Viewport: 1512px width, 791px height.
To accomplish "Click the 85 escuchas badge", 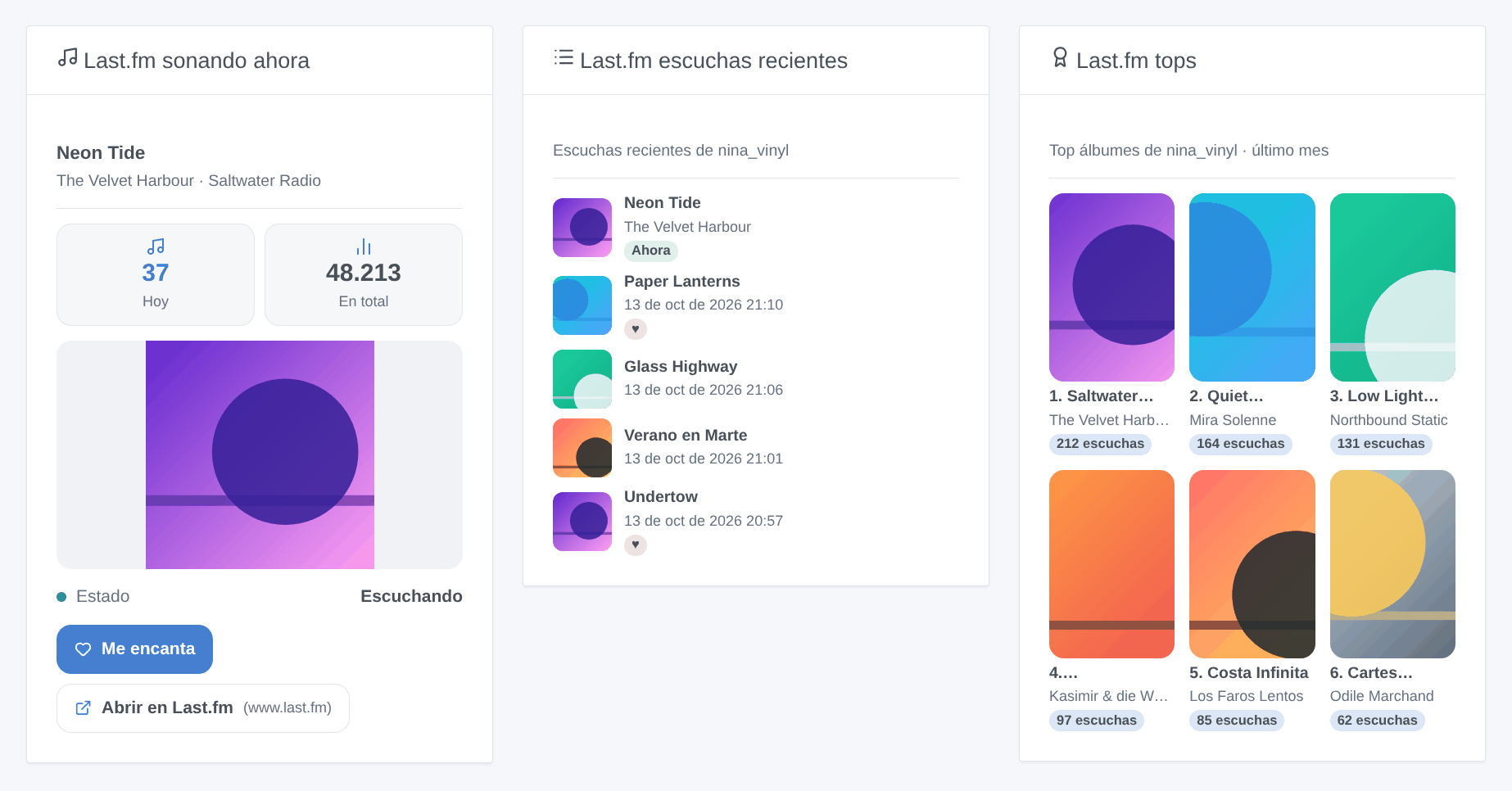I will click(x=1237, y=721).
